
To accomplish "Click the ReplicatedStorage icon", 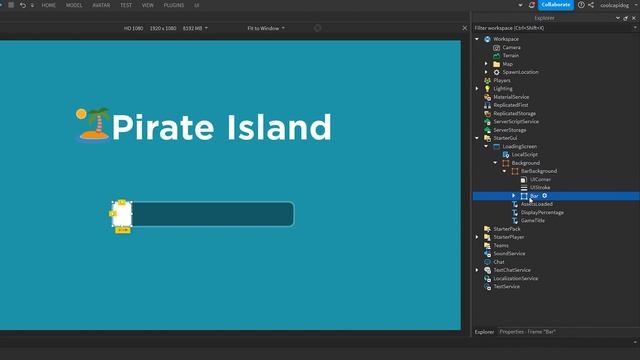I will click(487, 113).
